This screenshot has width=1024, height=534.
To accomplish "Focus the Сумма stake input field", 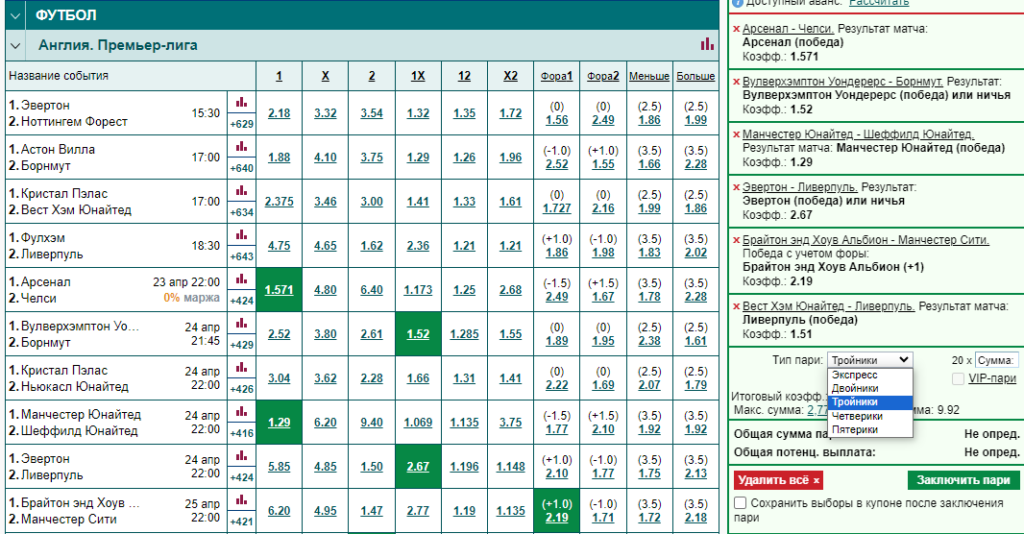I will (997, 360).
